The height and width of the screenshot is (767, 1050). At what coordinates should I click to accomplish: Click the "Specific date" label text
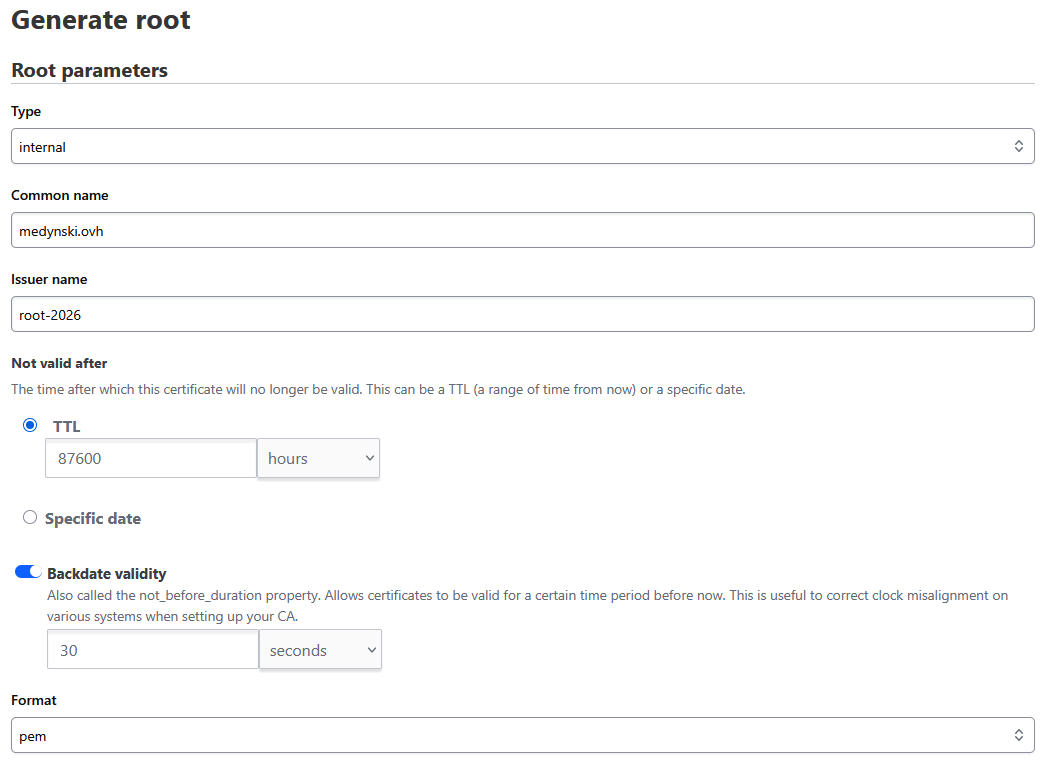pyautogui.click(x=93, y=518)
